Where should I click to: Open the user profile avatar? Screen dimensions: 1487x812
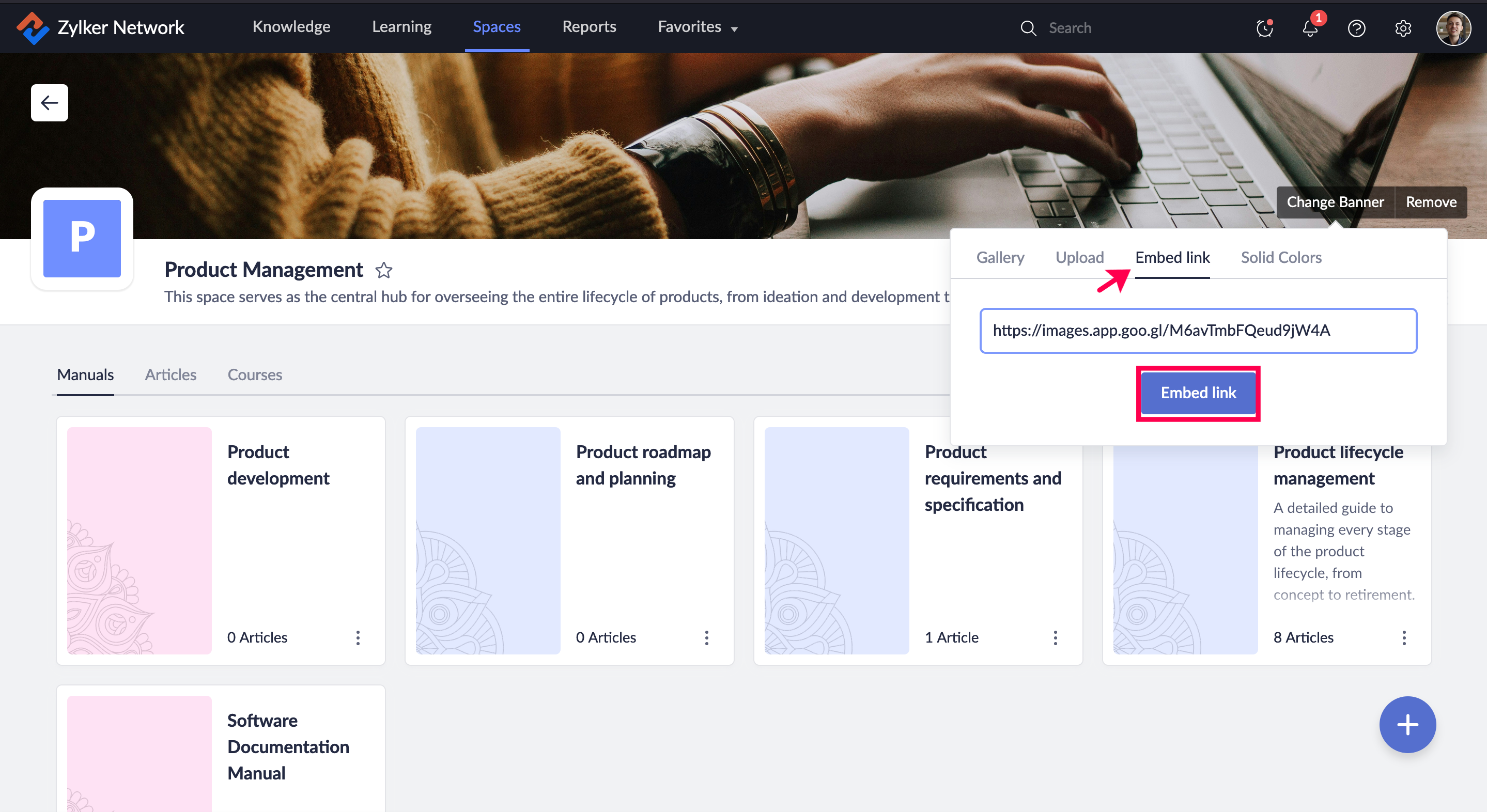pos(1453,28)
